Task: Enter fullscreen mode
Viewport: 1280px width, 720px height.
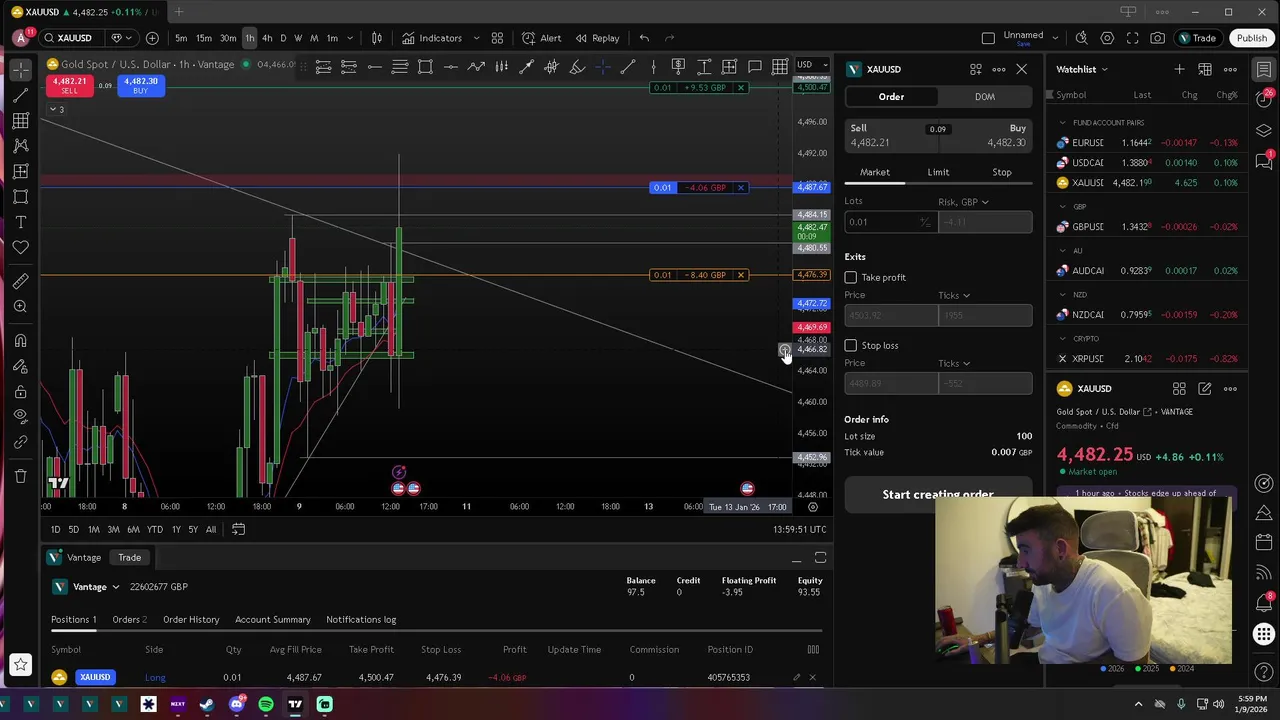Action: pos(1132,38)
